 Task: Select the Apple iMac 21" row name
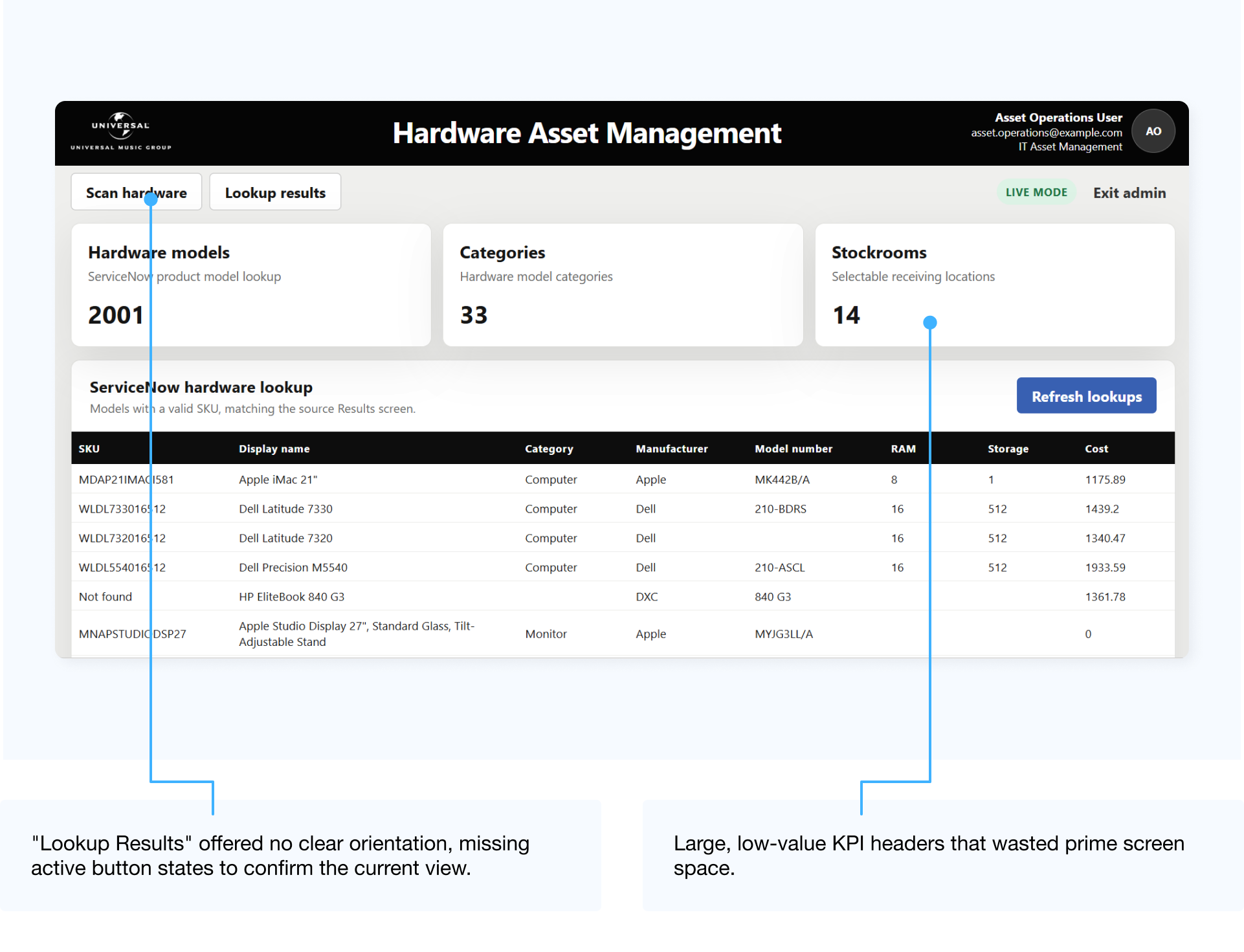coord(278,480)
